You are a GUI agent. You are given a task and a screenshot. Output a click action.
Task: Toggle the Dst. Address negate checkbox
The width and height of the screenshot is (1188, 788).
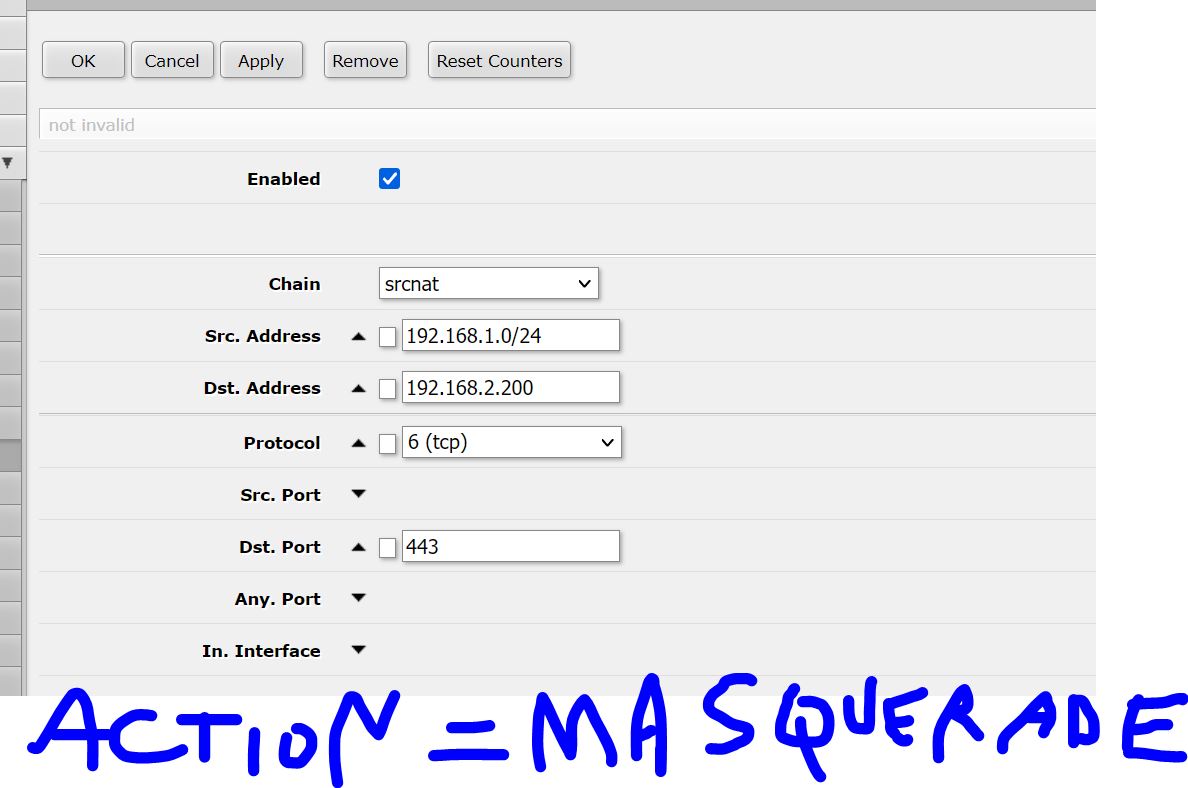387,389
